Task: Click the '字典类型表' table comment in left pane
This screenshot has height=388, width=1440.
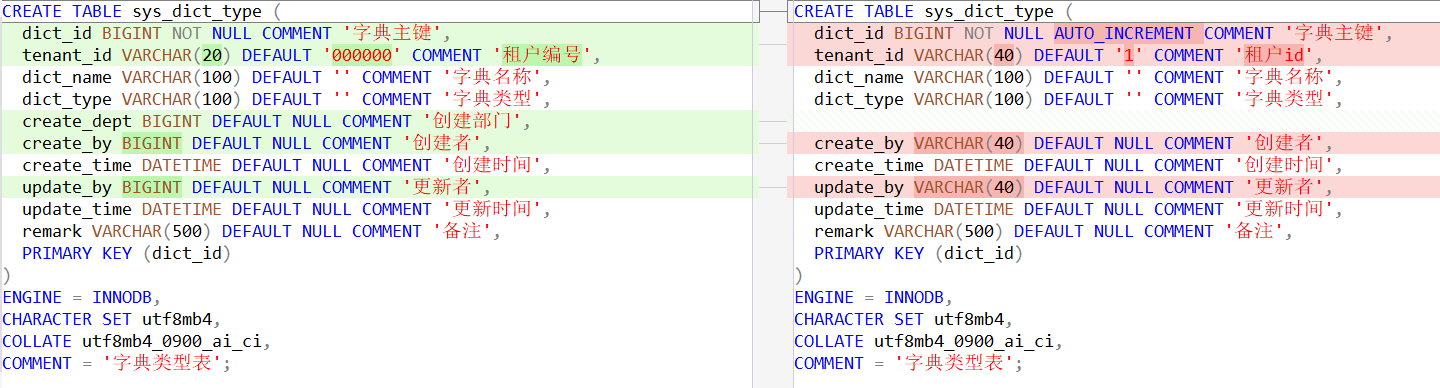Action: click(x=162, y=363)
